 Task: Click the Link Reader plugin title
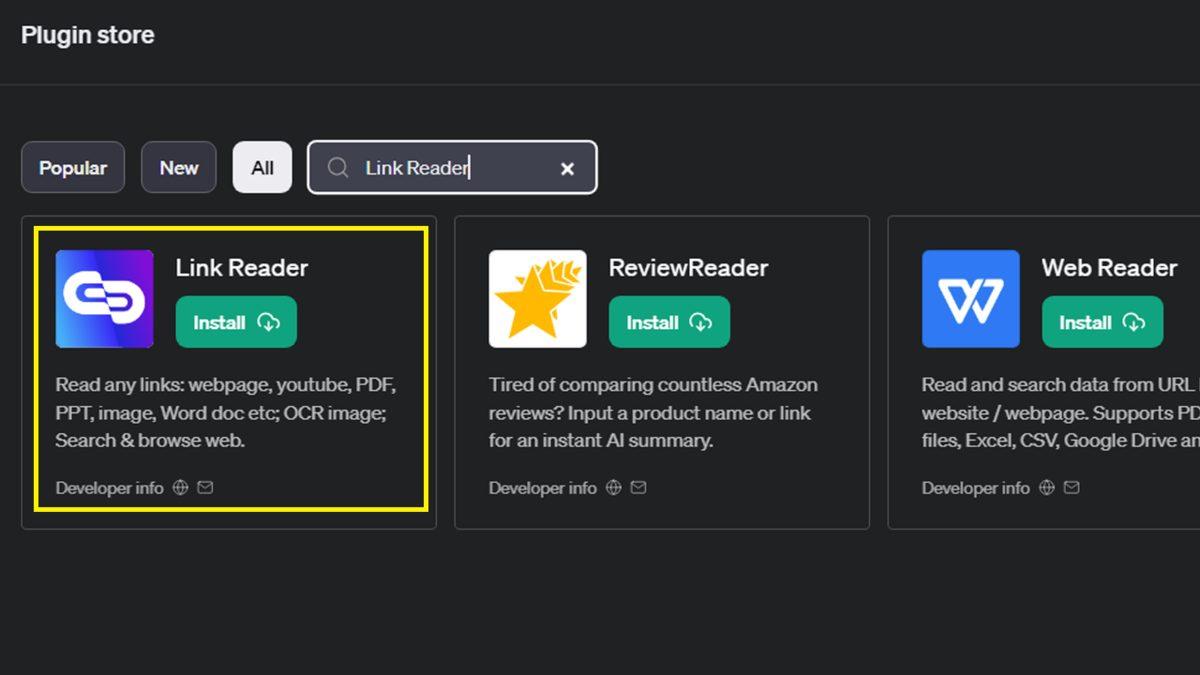pos(242,268)
